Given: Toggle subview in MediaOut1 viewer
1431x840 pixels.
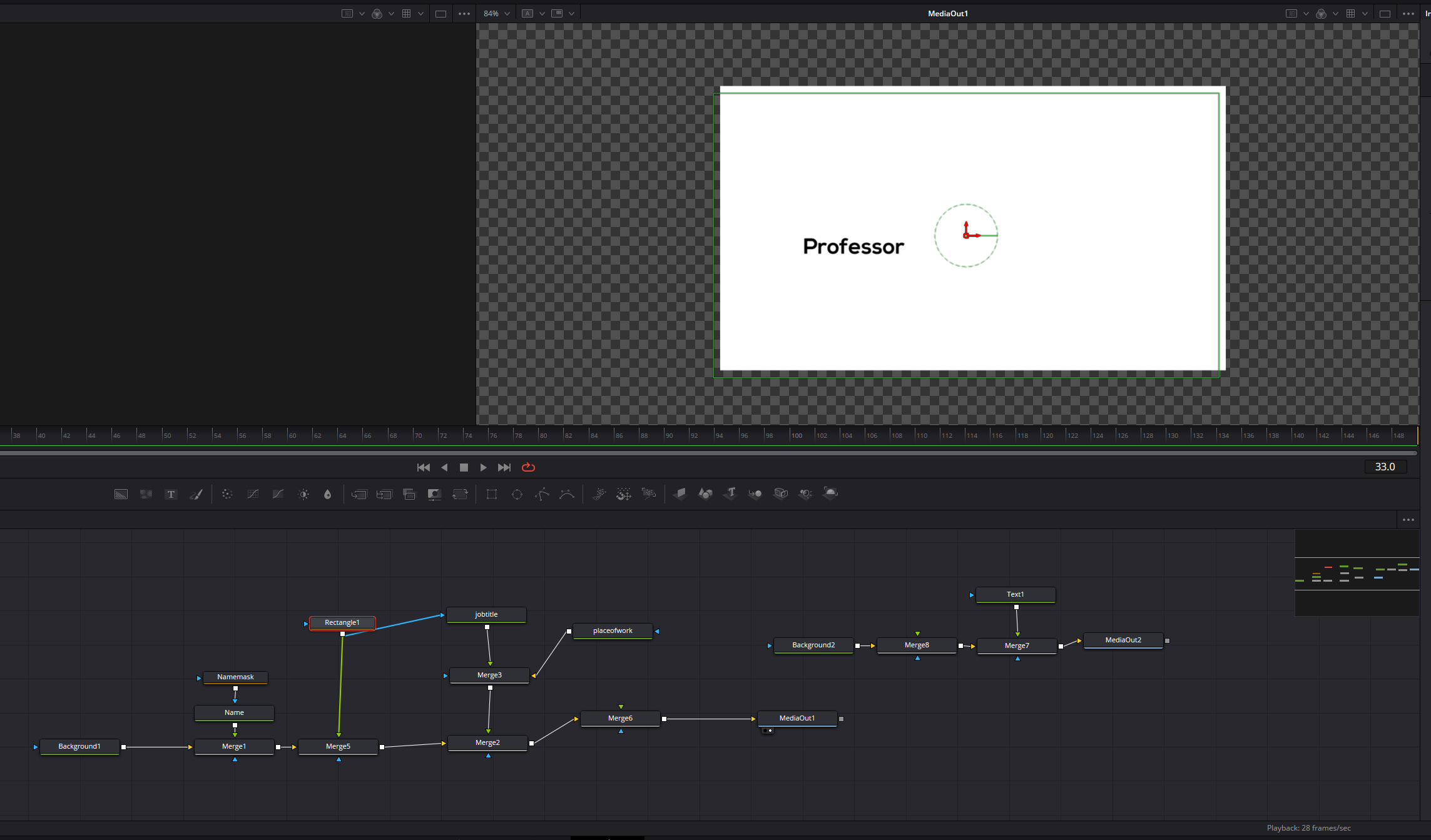Looking at the screenshot, I should click(557, 14).
